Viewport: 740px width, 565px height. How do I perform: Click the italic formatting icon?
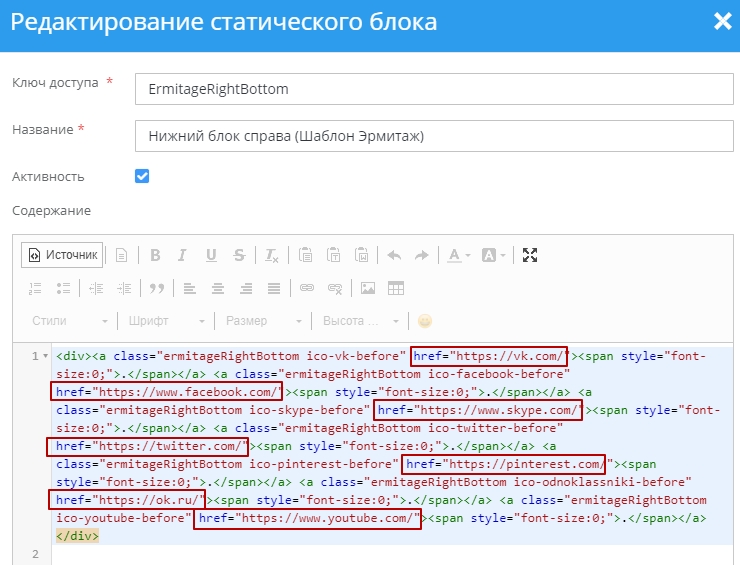click(x=183, y=255)
